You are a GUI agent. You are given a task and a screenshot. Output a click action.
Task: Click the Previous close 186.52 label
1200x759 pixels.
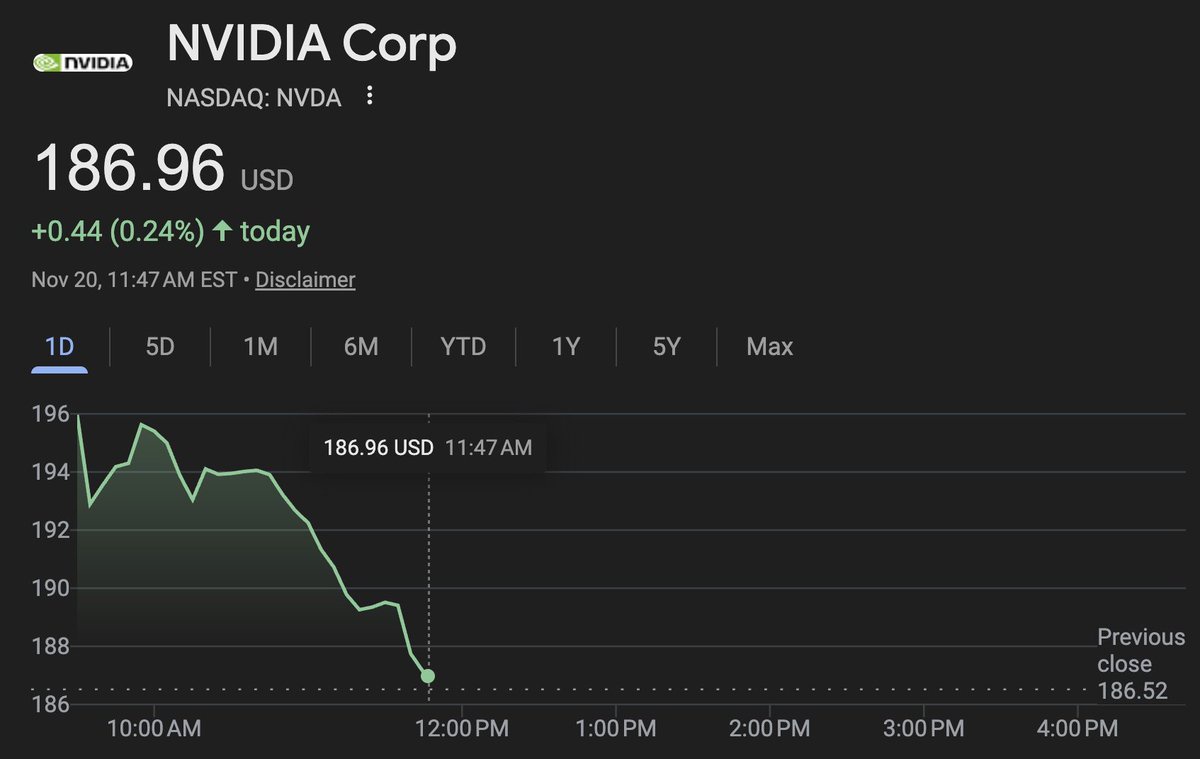(1140, 664)
